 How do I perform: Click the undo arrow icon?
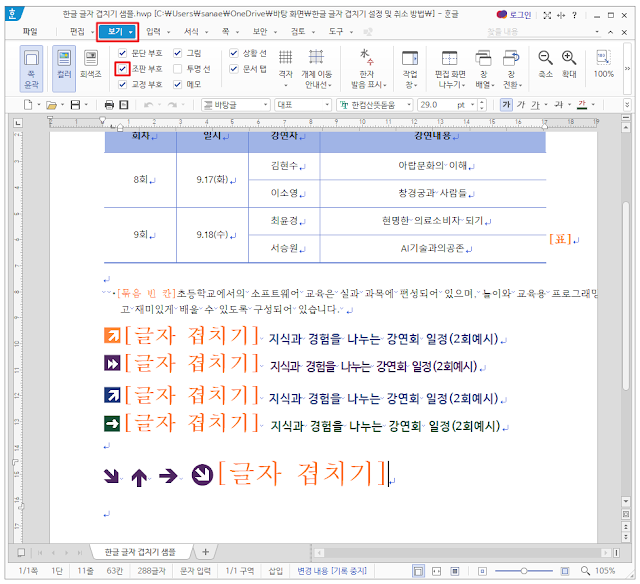[149, 105]
